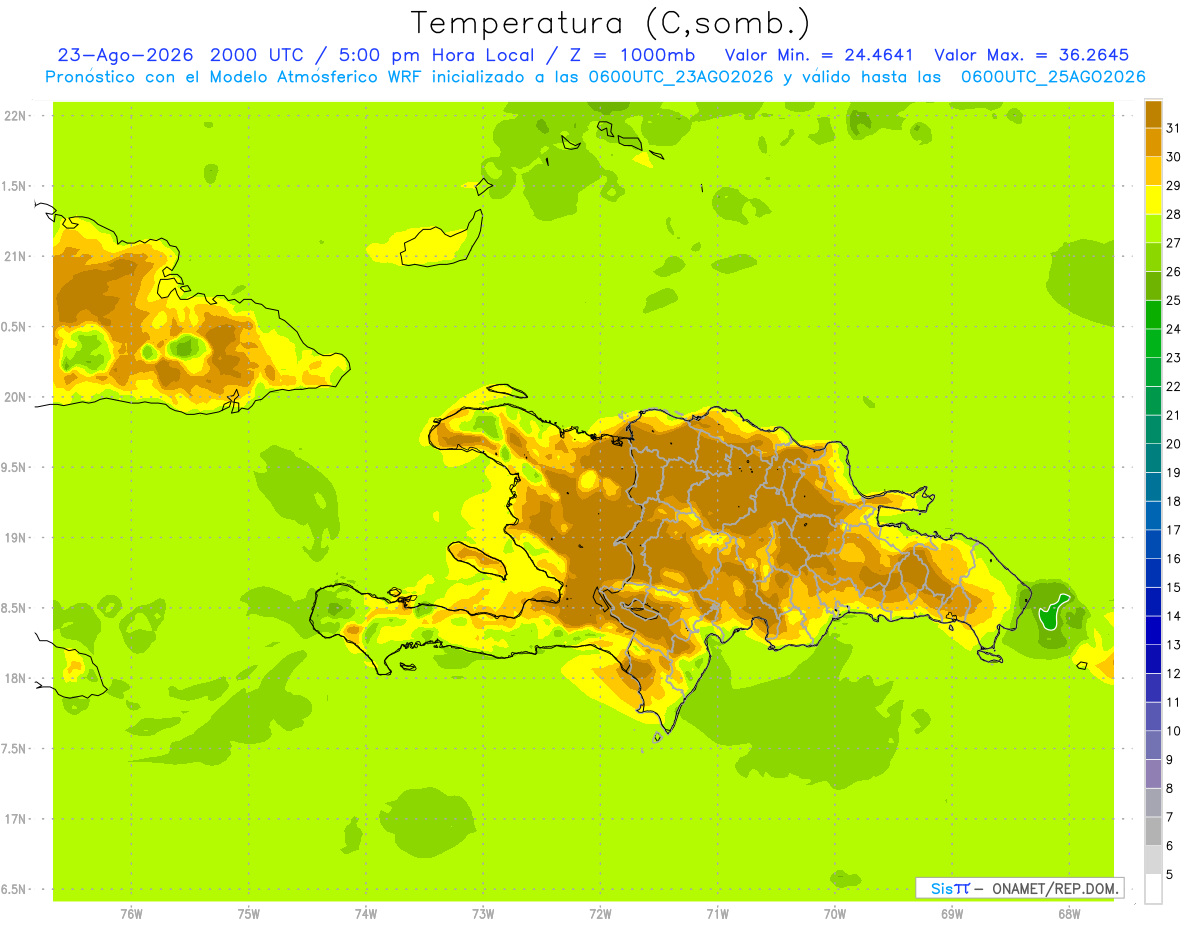Screen dimensions: 1200x927
Task: Click the legend swatch between 30 and 31
Action: [x=1153, y=142]
